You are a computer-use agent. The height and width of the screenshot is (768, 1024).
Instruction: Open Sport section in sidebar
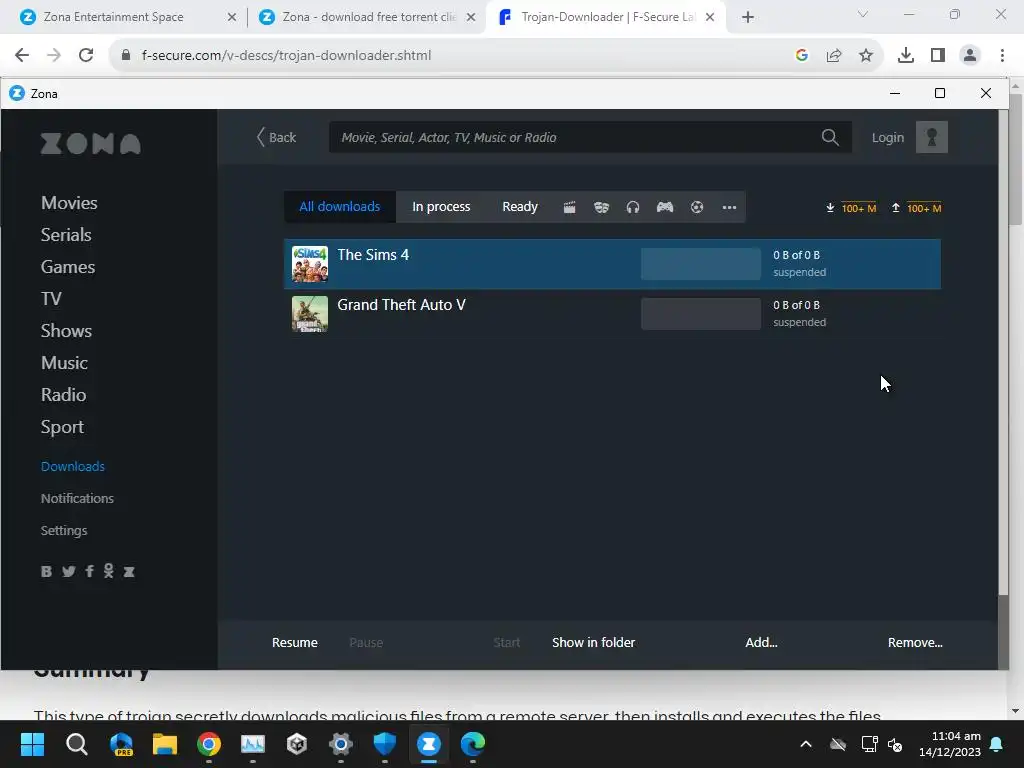(x=62, y=427)
